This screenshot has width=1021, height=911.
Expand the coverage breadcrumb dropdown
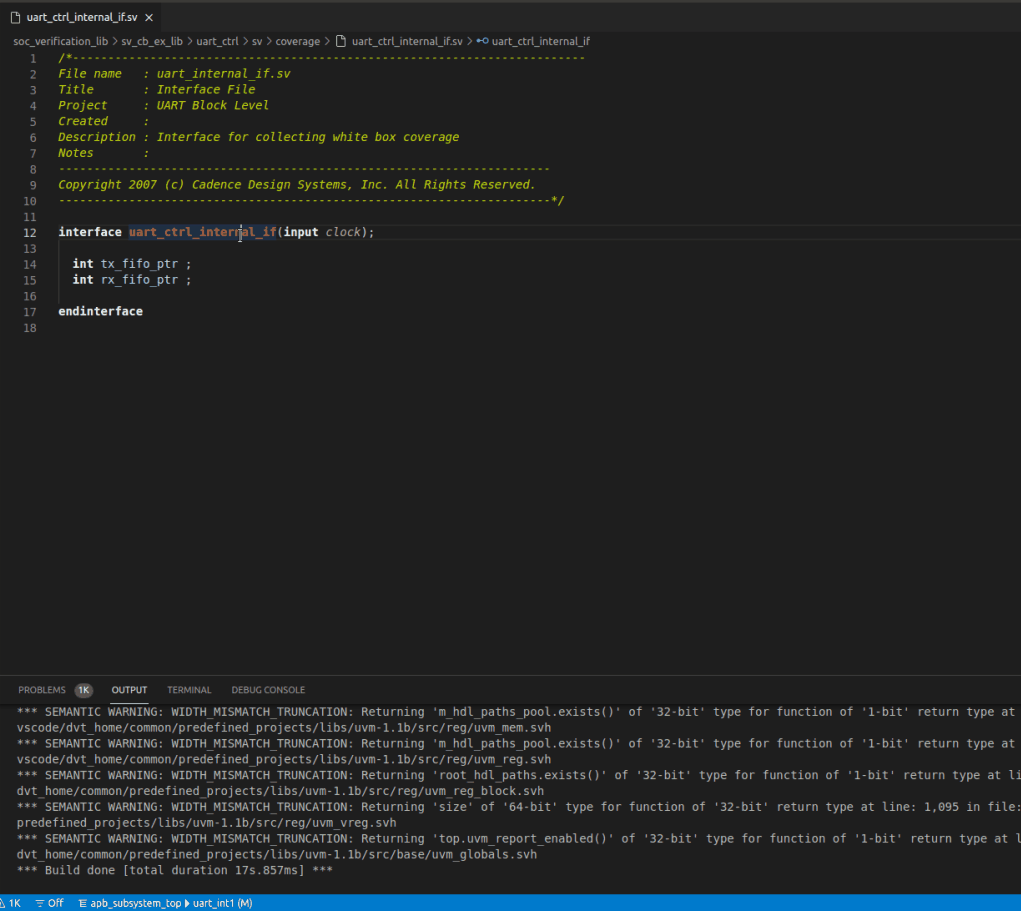pos(297,41)
